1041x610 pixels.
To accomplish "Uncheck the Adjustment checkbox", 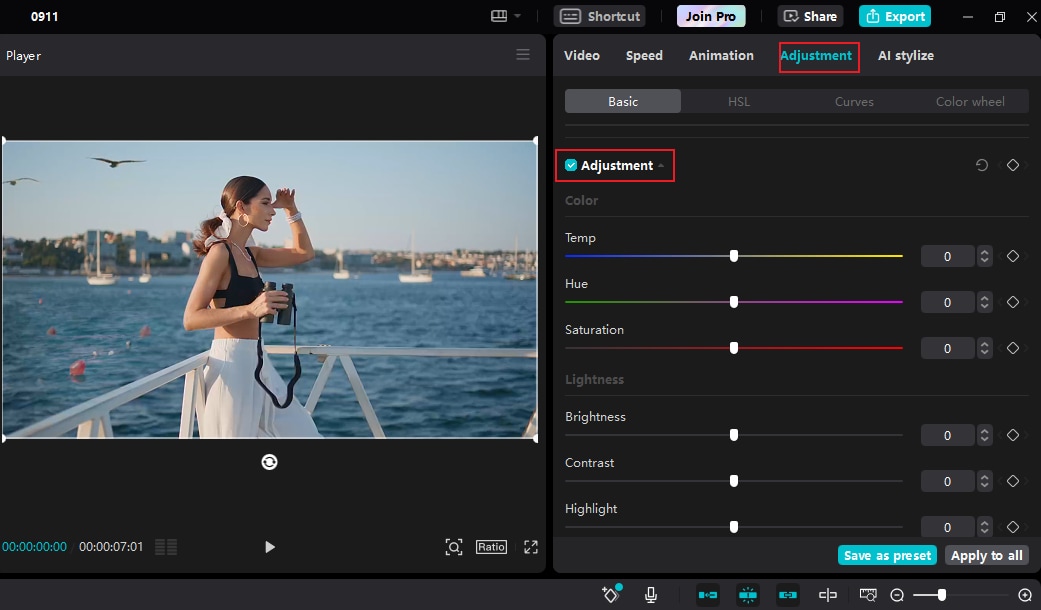I will pyautogui.click(x=571, y=165).
